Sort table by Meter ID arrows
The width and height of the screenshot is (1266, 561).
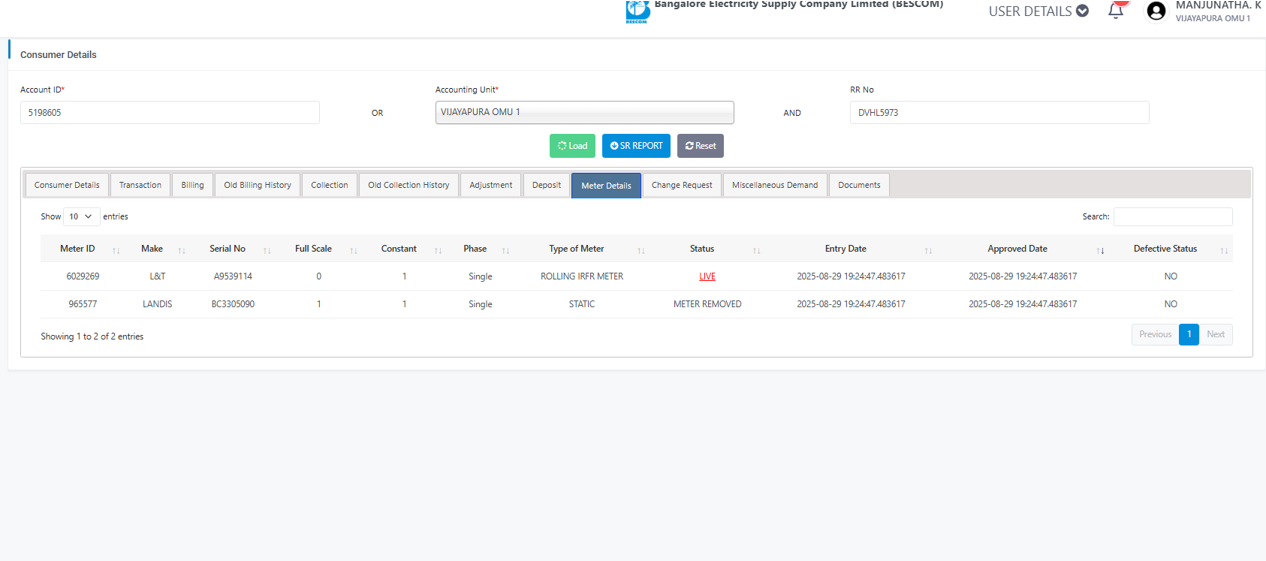pos(116,250)
